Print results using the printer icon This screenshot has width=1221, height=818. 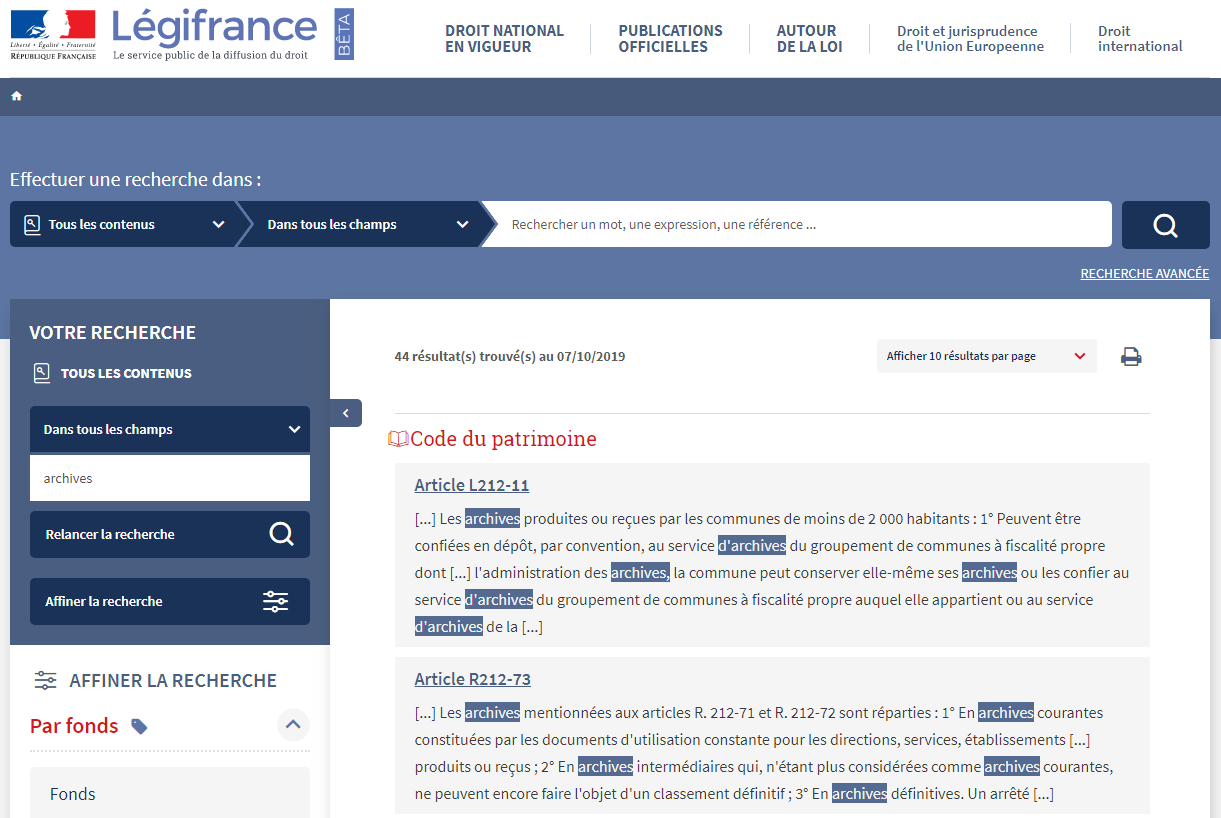pyautogui.click(x=1131, y=357)
